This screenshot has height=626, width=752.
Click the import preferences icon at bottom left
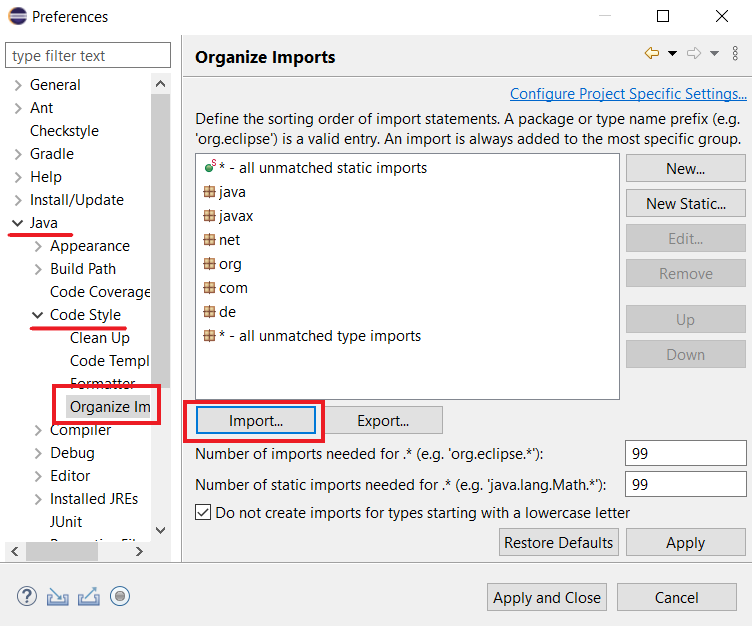pos(58,597)
